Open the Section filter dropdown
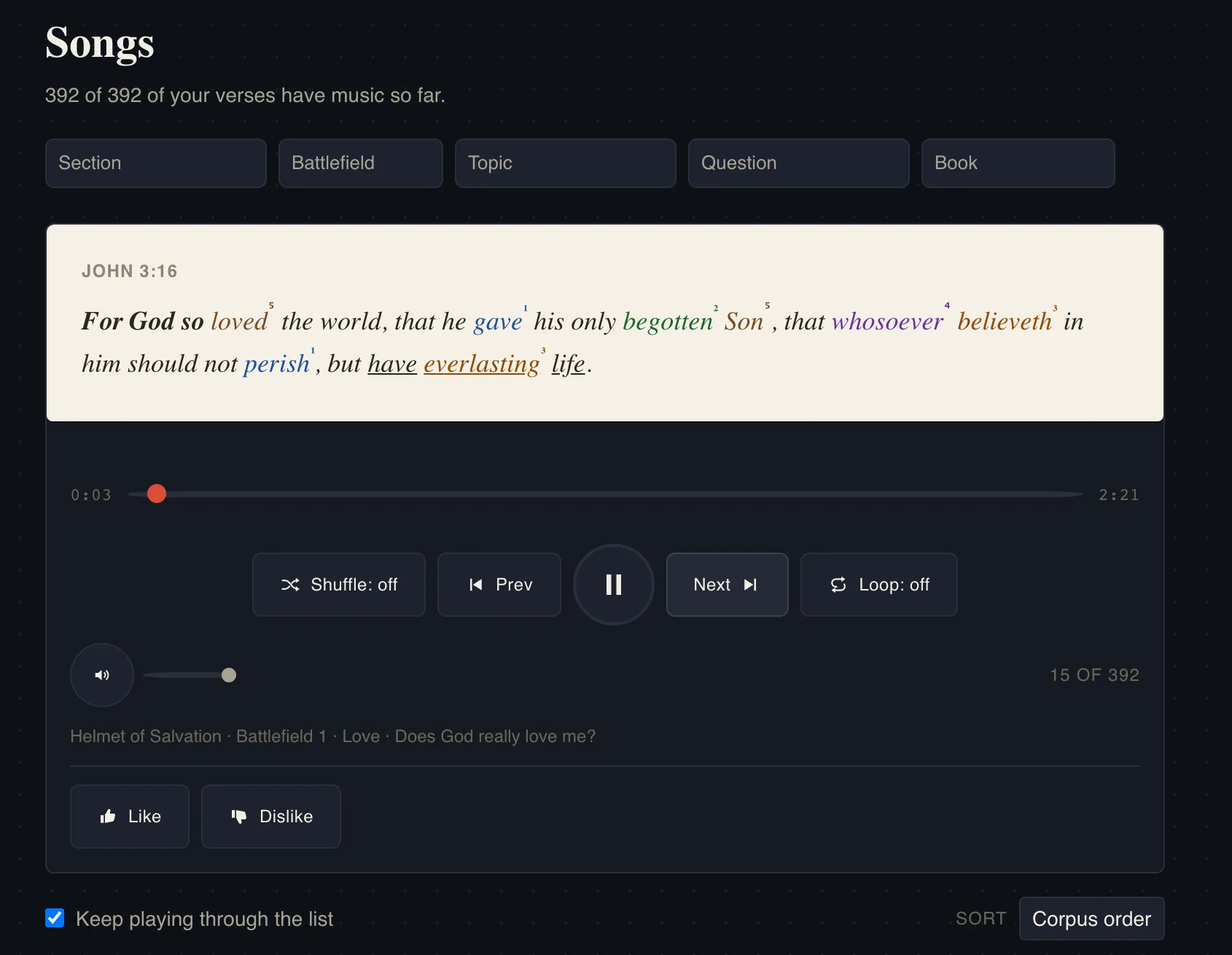Screen dimensions: 1232x955 (x=156, y=163)
